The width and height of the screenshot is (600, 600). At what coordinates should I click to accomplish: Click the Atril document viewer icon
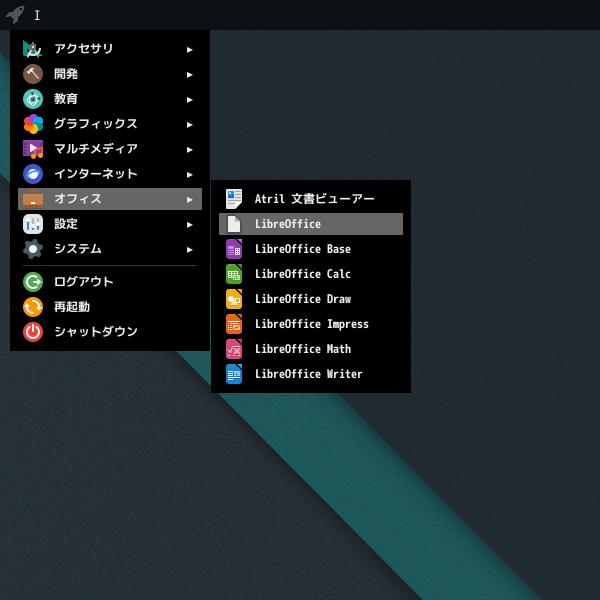(234, 199)
